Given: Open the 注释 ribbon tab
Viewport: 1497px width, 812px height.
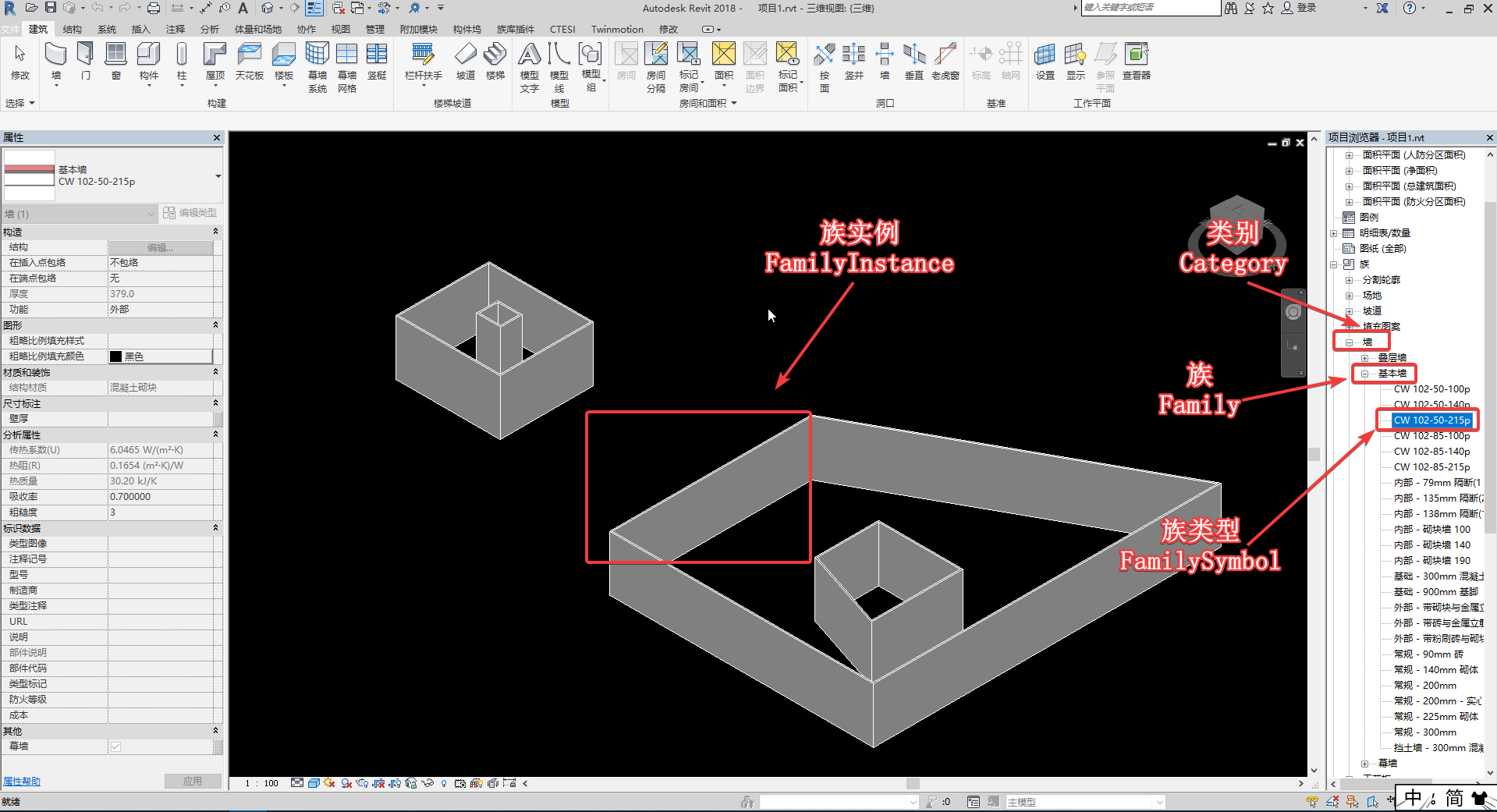Looking at the screenshot, I should click(176, 29).
